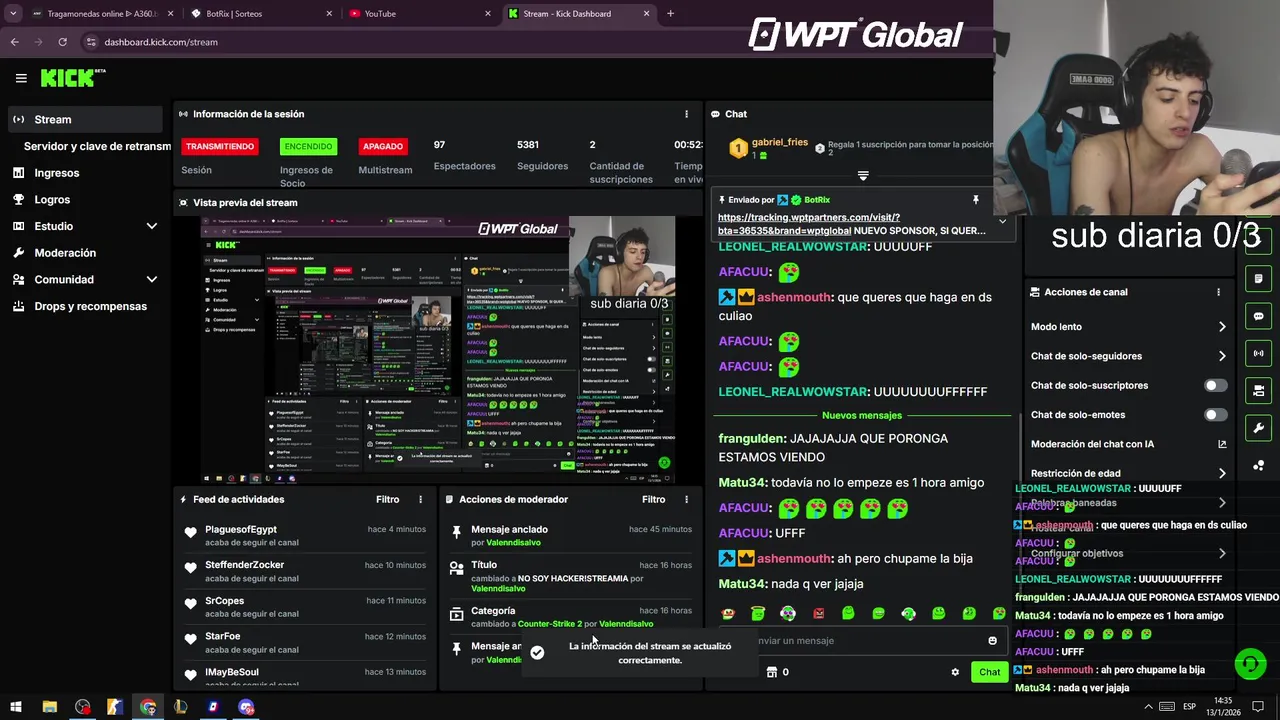
Task: Click the stream preview video thumbnail
Action: click(x=438, y=349)
